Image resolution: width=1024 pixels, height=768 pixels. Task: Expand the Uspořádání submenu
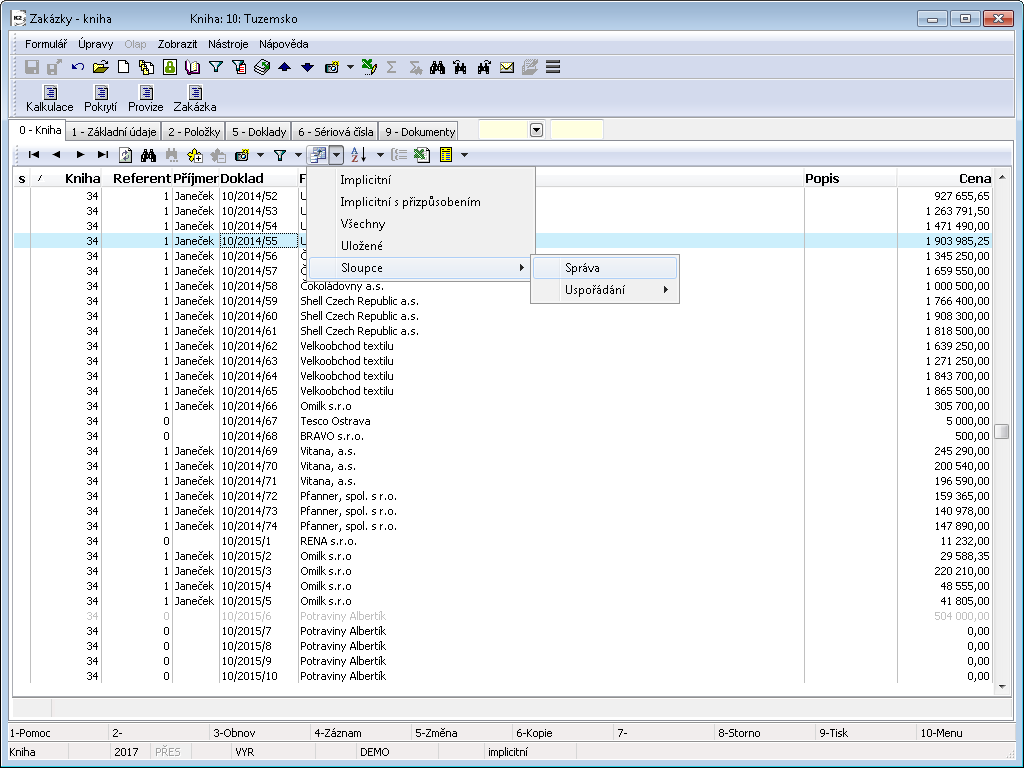tap(605, 290)
